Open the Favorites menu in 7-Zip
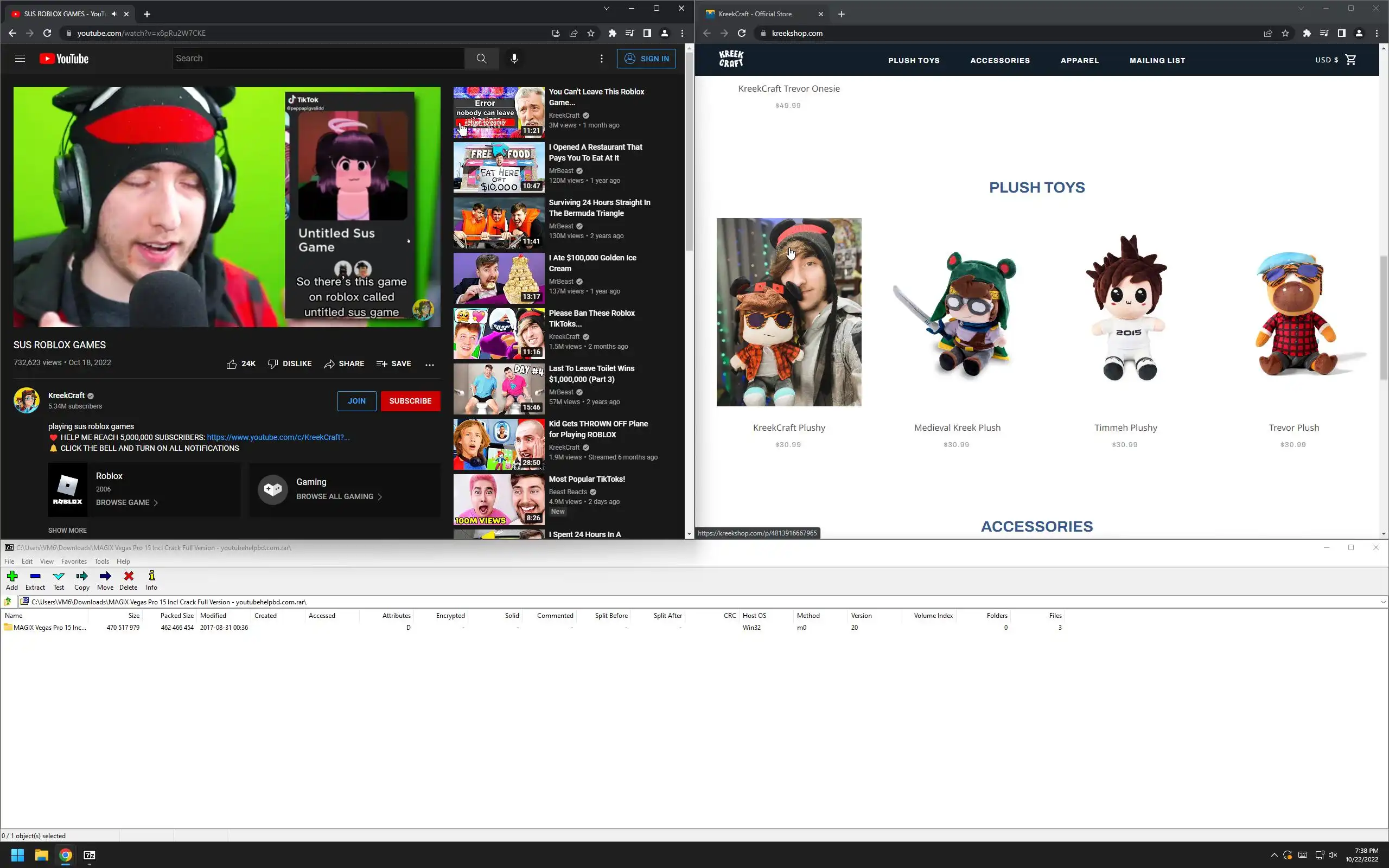Screen dimensions: 1389x868 coord(73,561)
